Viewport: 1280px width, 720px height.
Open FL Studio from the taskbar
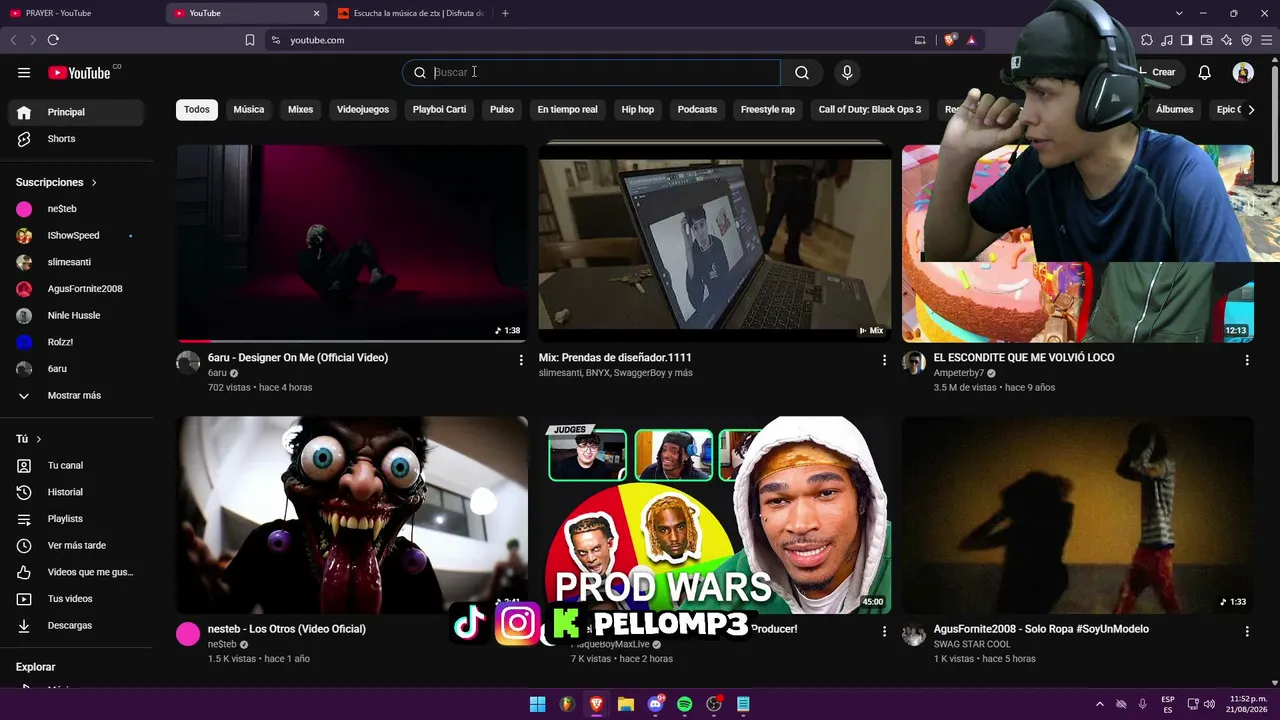567,704
